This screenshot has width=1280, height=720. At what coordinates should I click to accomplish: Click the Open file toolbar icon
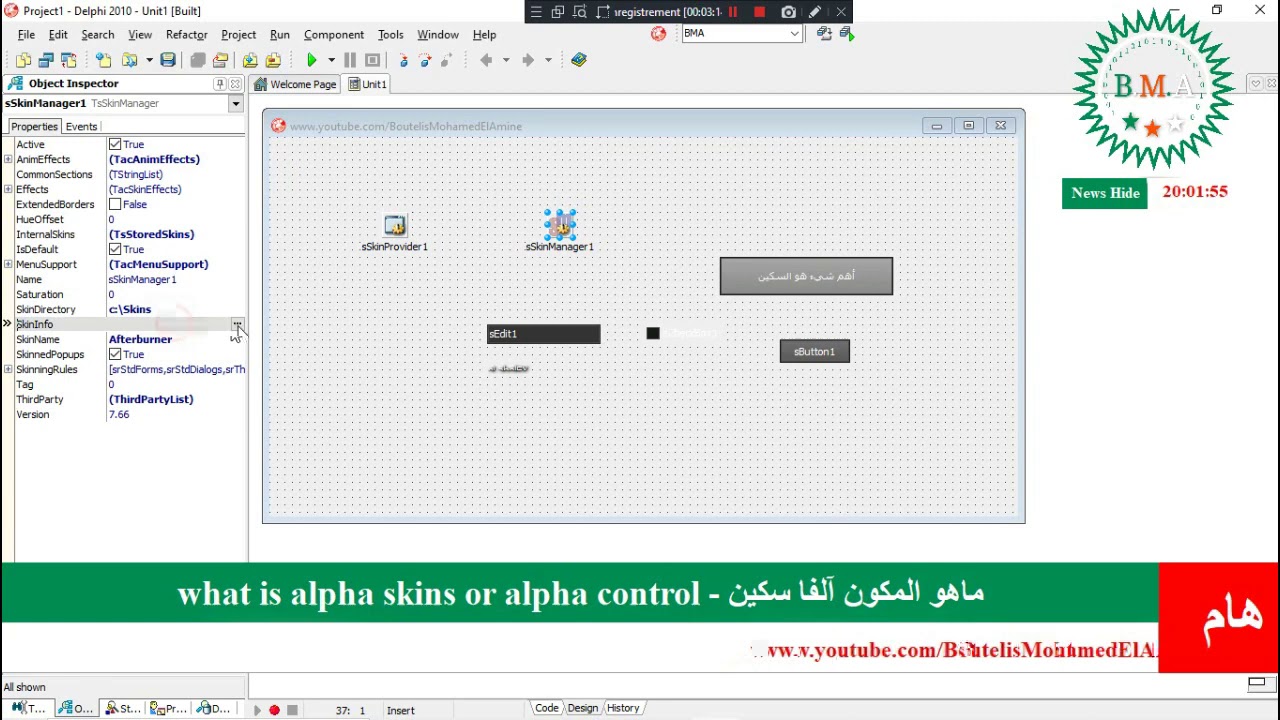click(129, 60)
